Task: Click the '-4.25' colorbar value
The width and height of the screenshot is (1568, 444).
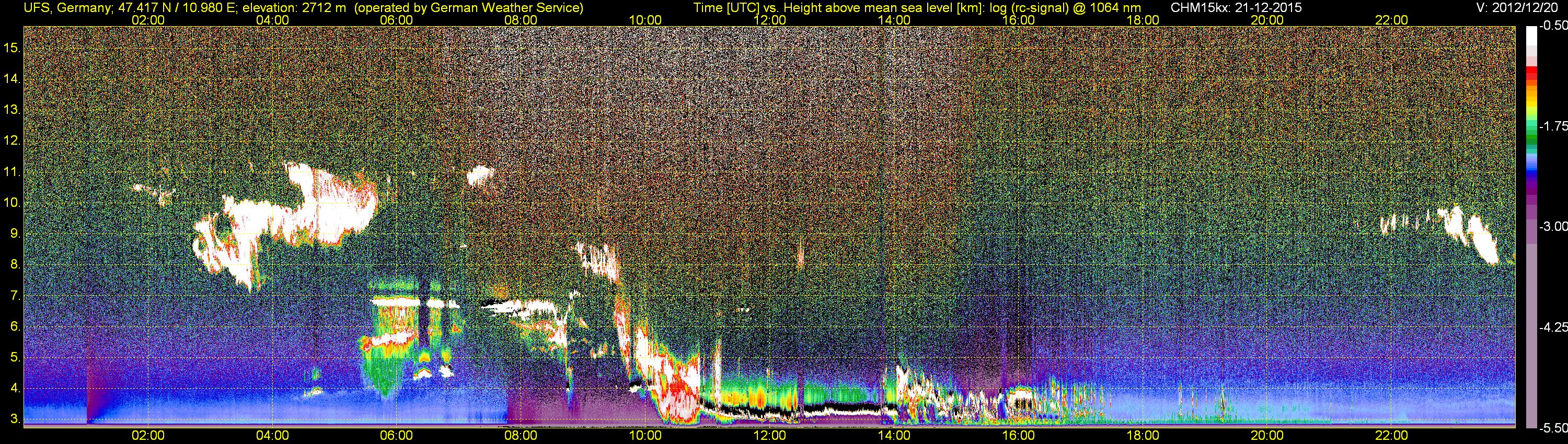Action: point(1553,327)
